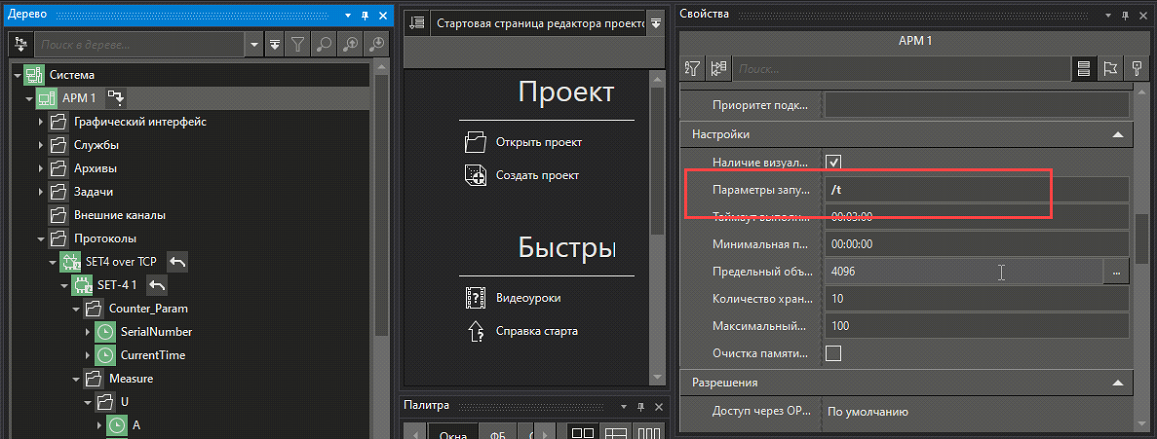Viewport: 1157px width, 439px height.
Task: Click the key icon in the Свойства toolbar
Action: coord(1137,68)
